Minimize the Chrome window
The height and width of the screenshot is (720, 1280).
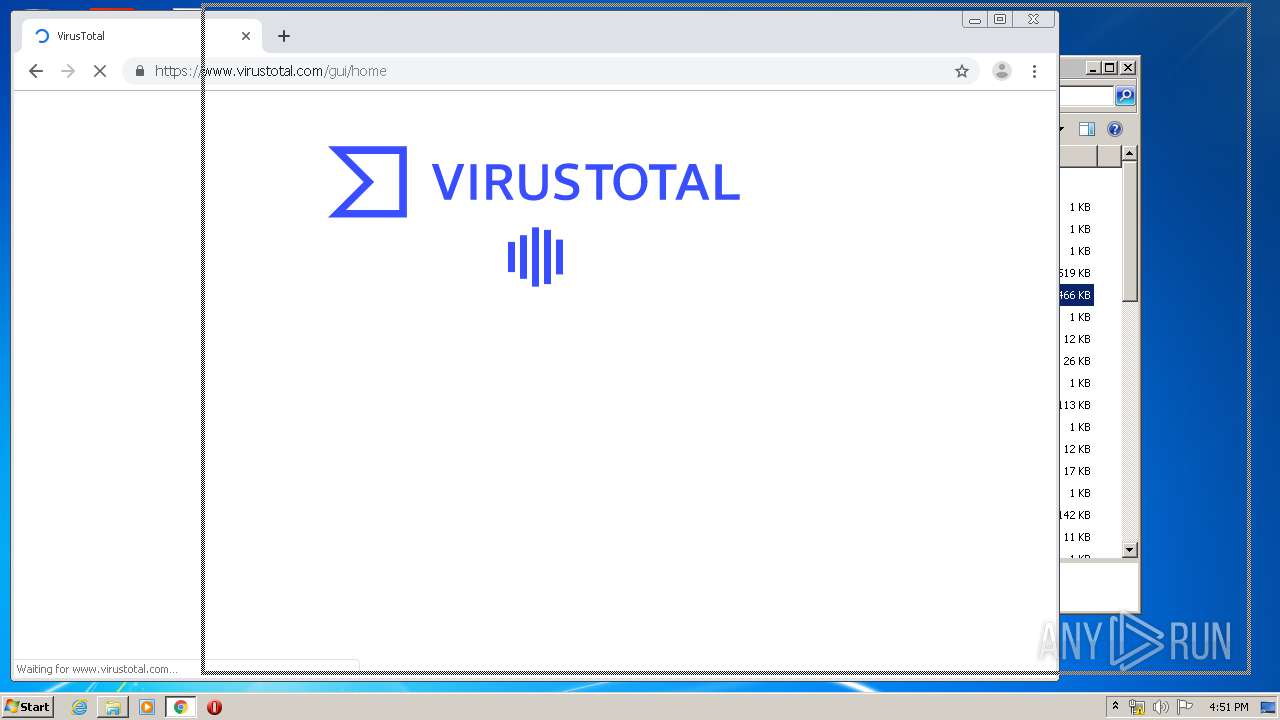pos(975,19)
